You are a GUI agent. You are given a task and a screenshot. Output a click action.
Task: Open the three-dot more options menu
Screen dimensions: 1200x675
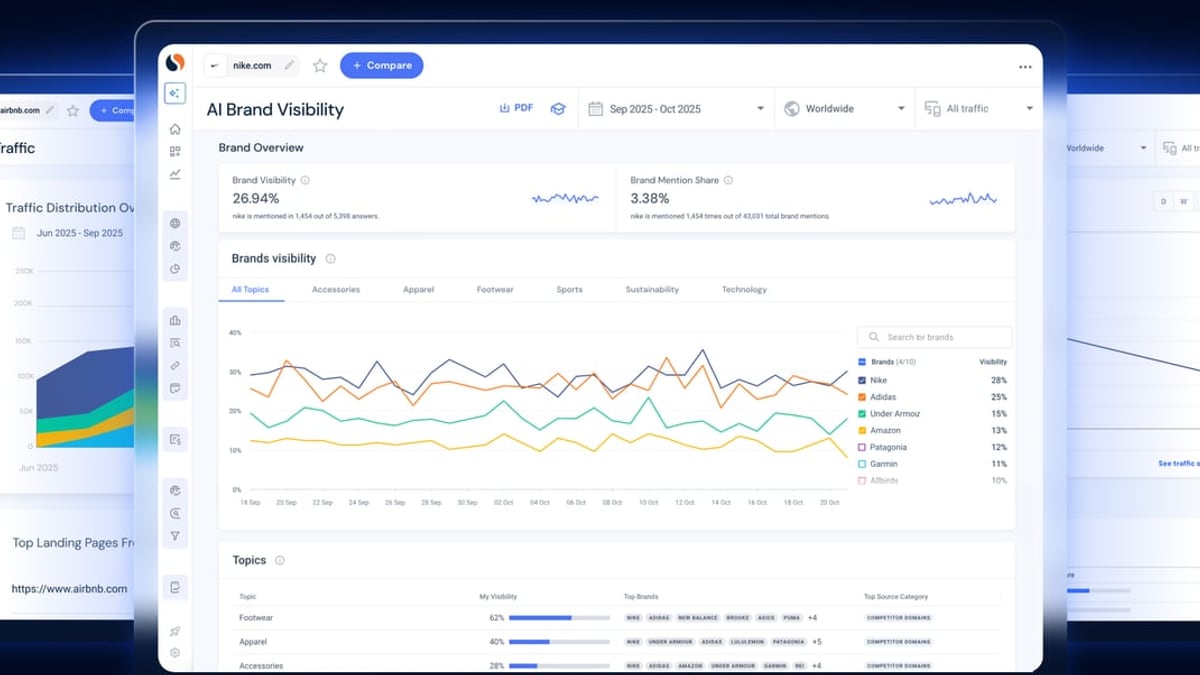(x=1025, y=67)
